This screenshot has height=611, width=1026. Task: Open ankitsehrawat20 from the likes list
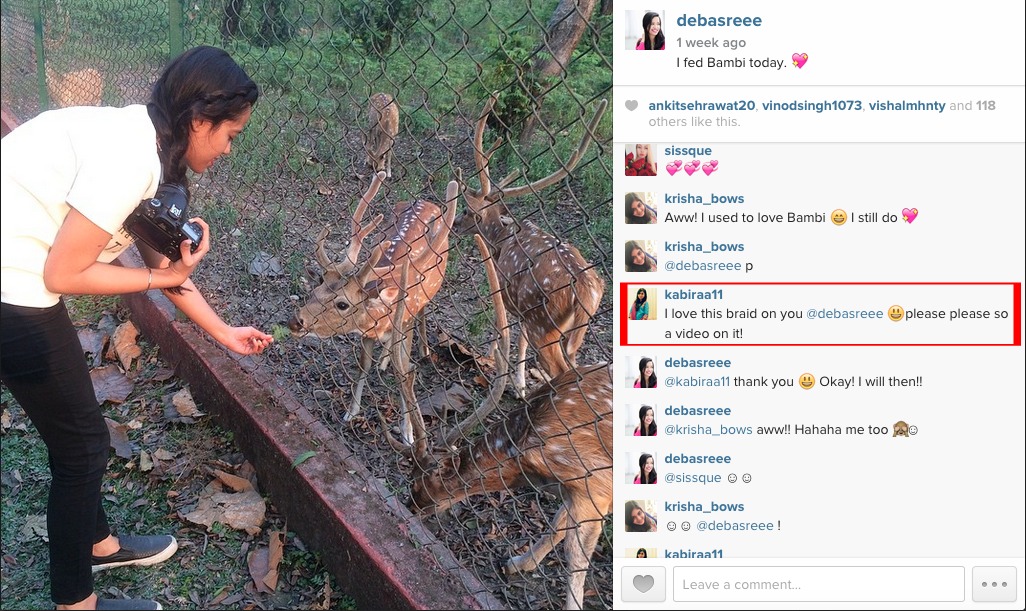click(x=701, y=105)
